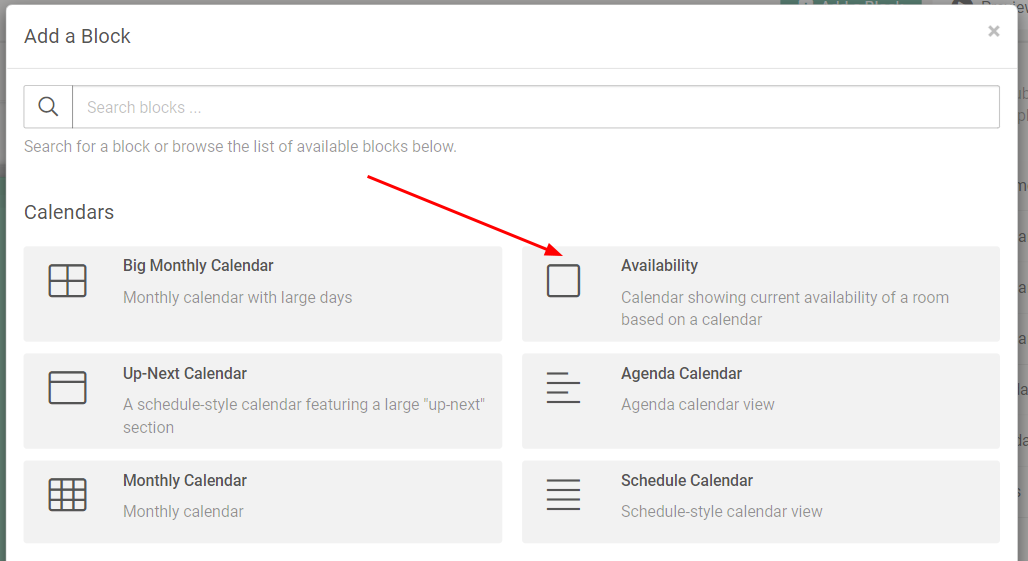Click the Agenda Calendar lines icon
Viewport: 1028px width, 561px height.
coord(563,388)
